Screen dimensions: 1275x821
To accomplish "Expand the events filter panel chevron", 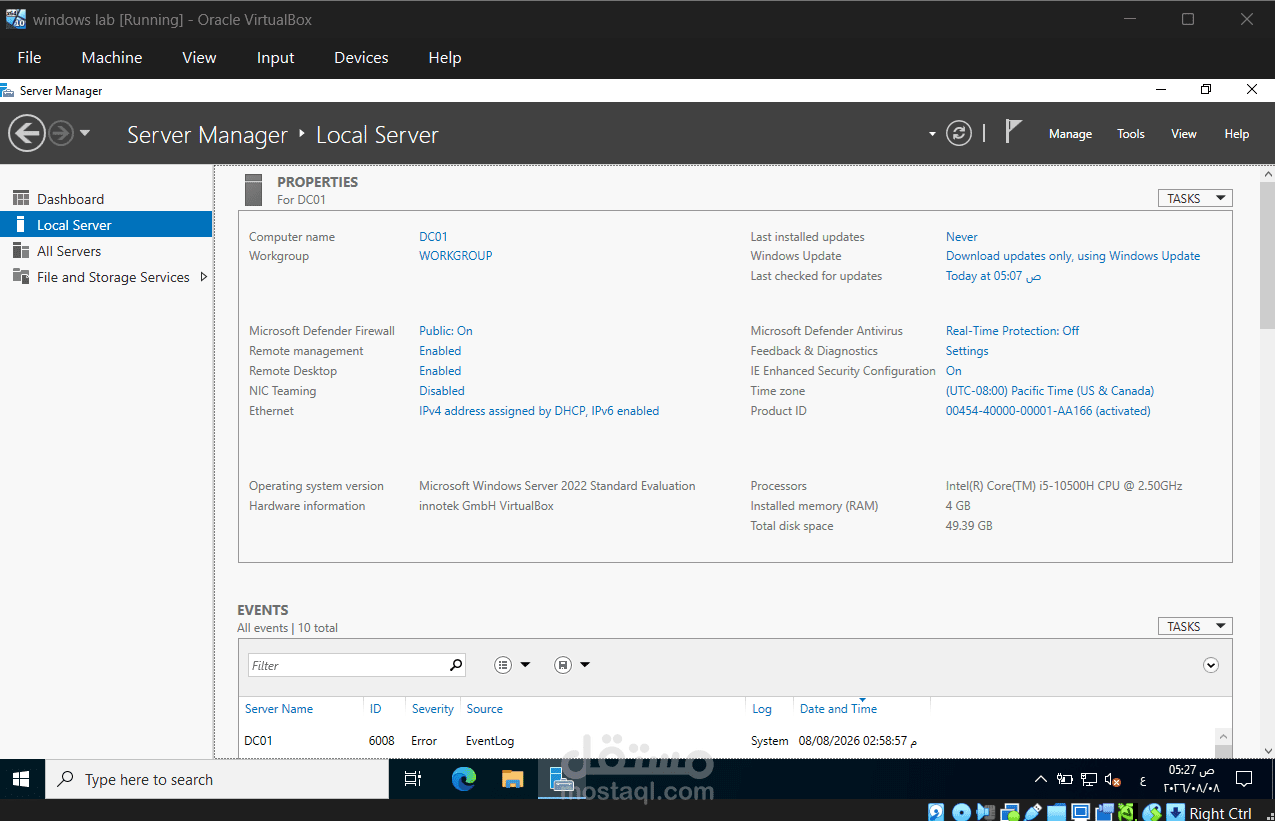I will pos(1211,665).
